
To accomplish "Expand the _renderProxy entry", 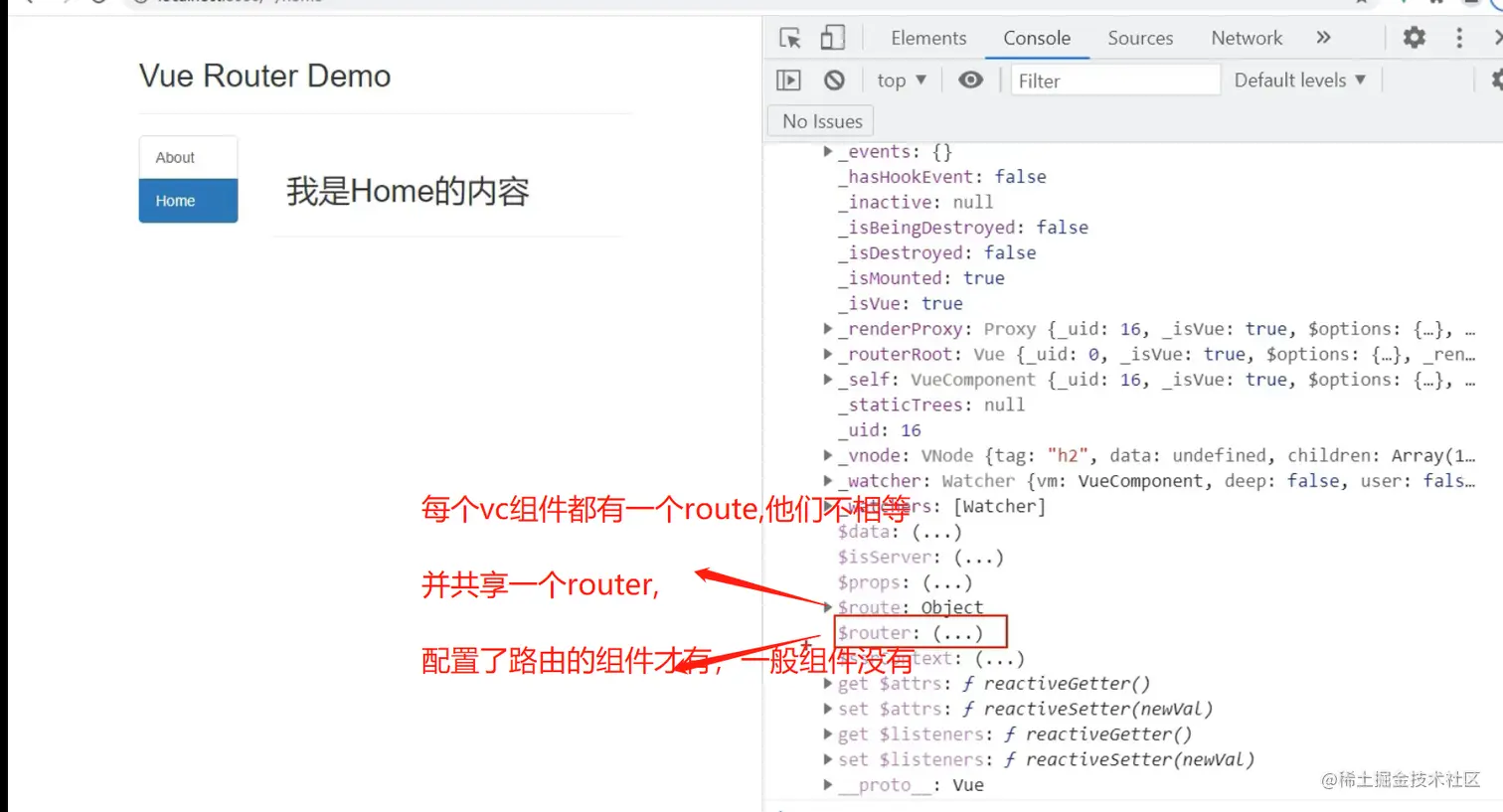I will [x=827, y=329].
